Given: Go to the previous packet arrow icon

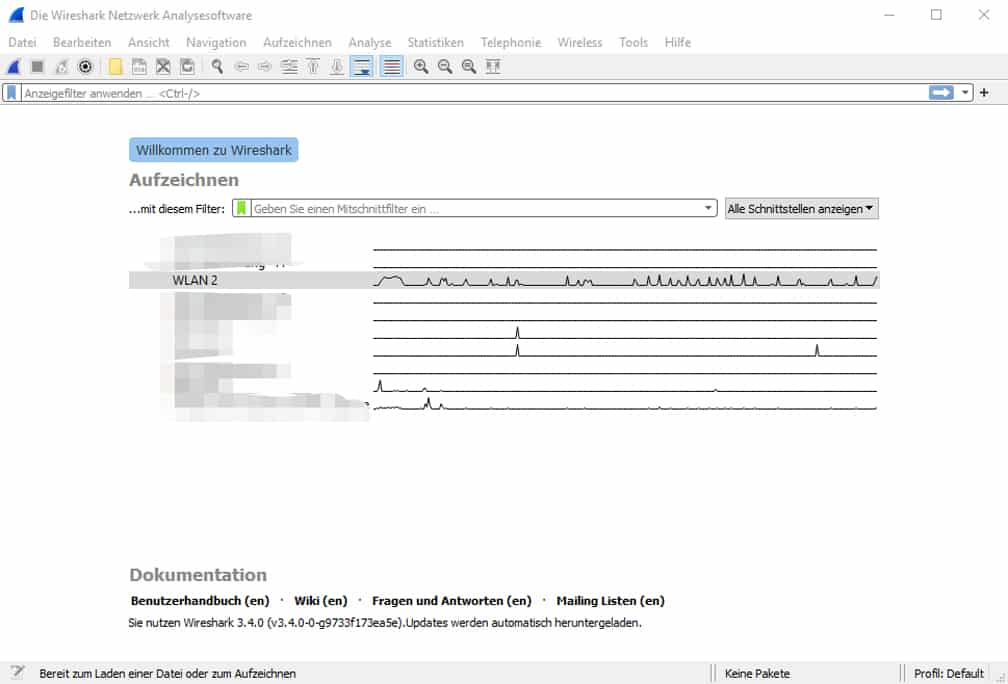Looking at the screenshot, I should tap(241, 66).
